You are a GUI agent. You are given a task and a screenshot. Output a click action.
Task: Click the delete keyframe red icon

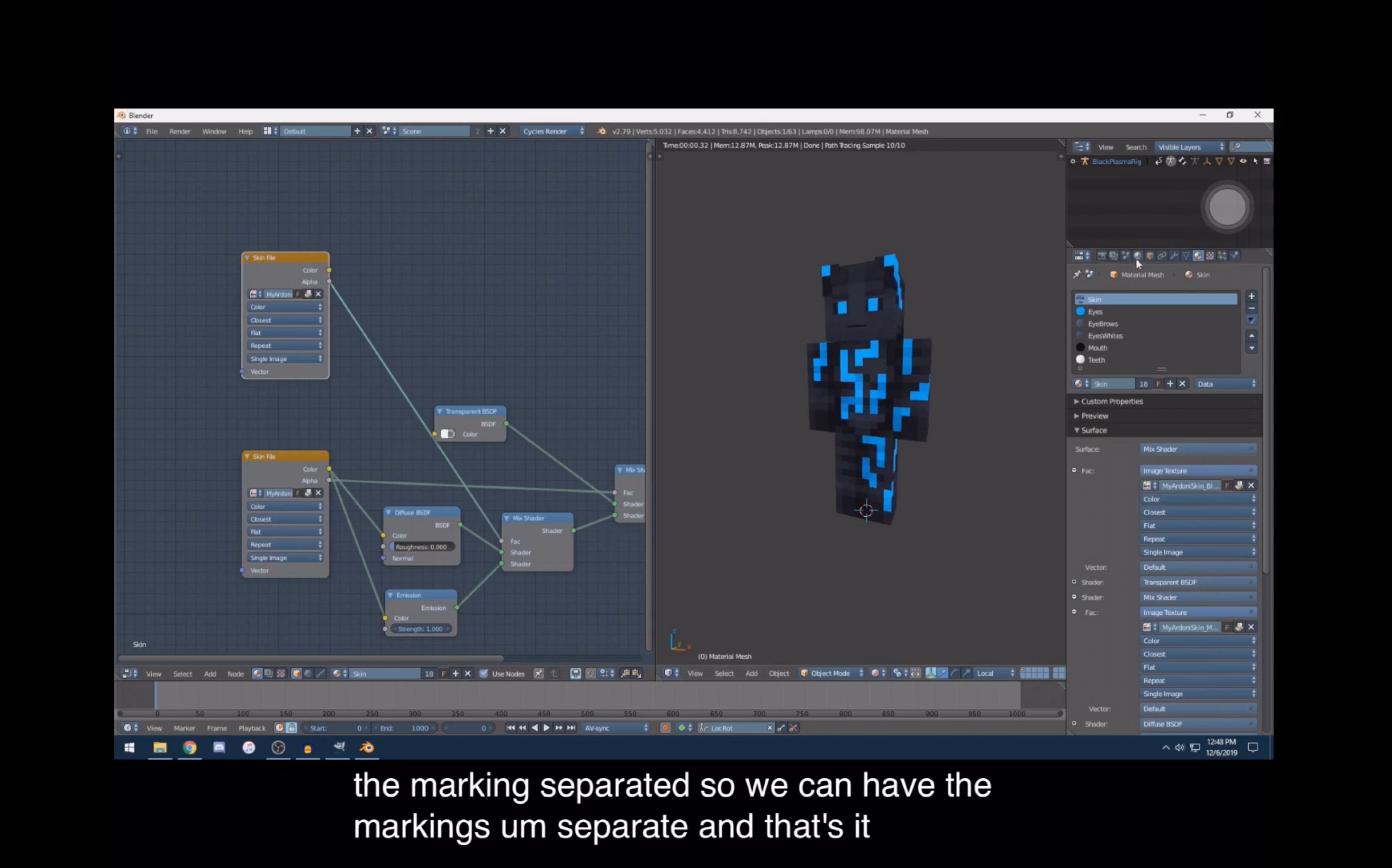[793, 728]
